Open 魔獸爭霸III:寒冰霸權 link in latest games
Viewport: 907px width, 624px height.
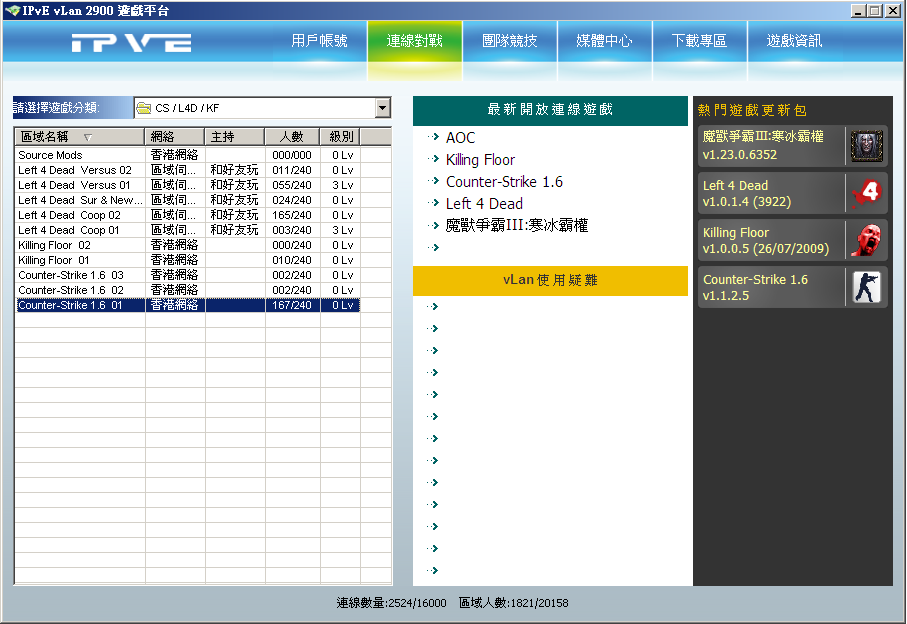516,226
